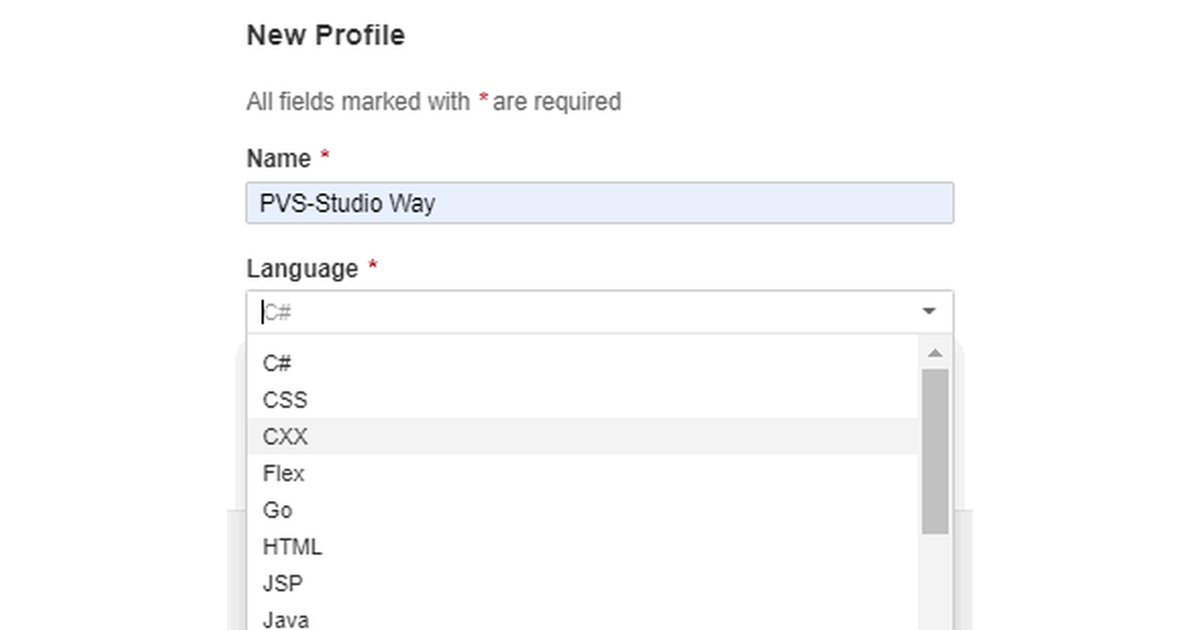Screen dimensions: 1200x630
Task: Collapse the Language dropdown with its arrow
Action: point(929,311)
